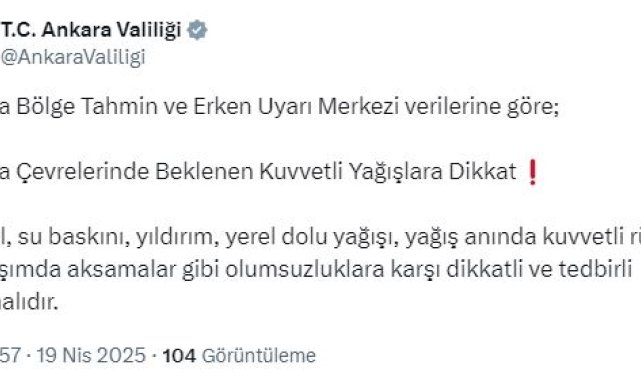The width and height of the screenshot is (641, 380).
Task: Click the phrase 'Kuvvetli Yağışlara Dikkat'
Action: point(388,172)
